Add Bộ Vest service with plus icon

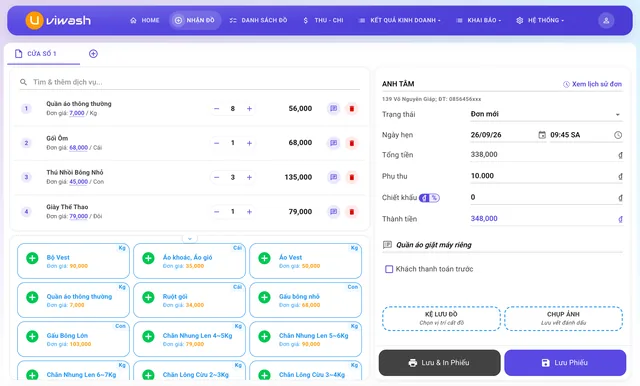coord(32,258)
